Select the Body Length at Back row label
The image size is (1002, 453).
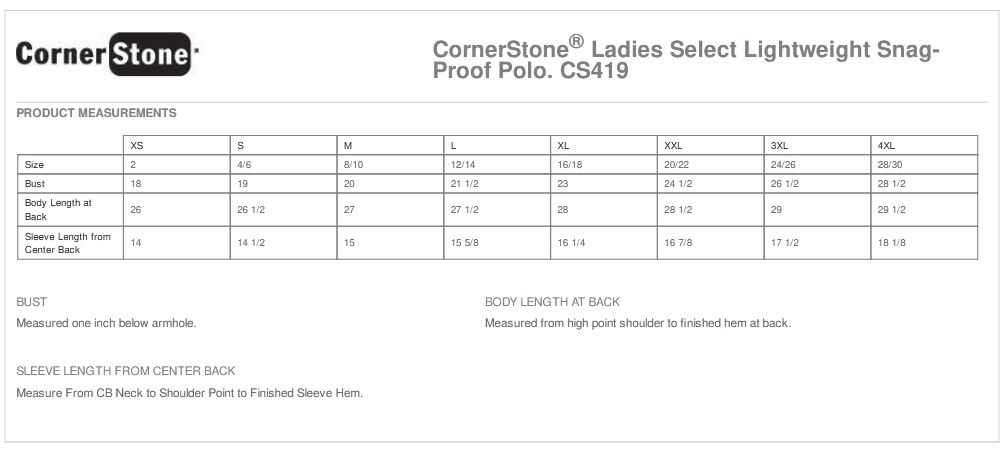point(58,209)
